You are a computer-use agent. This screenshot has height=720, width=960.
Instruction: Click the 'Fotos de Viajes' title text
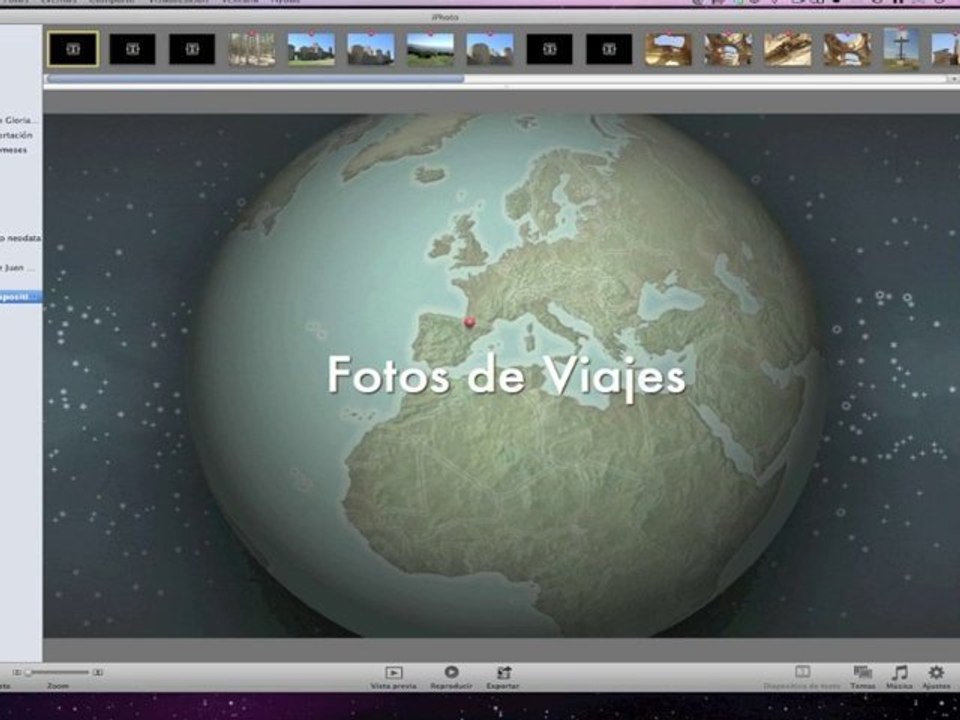point(506,376)
